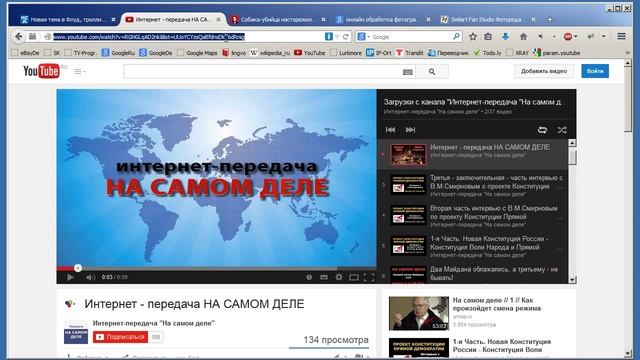Open the address bar history dropdown arrow

pos(338,37)
